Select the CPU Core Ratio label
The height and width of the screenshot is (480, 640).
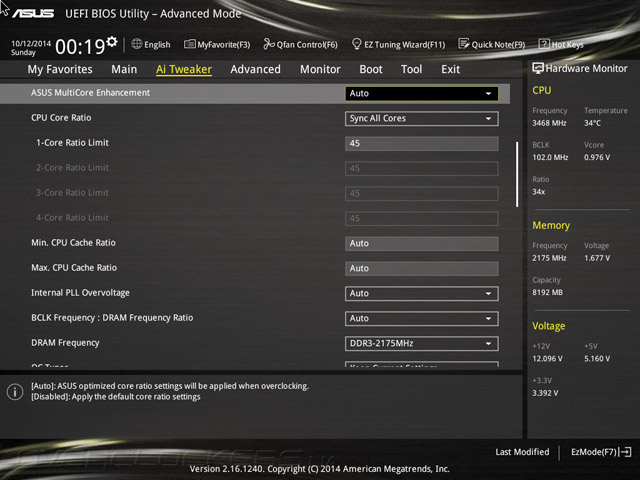(x=61, y=118)
